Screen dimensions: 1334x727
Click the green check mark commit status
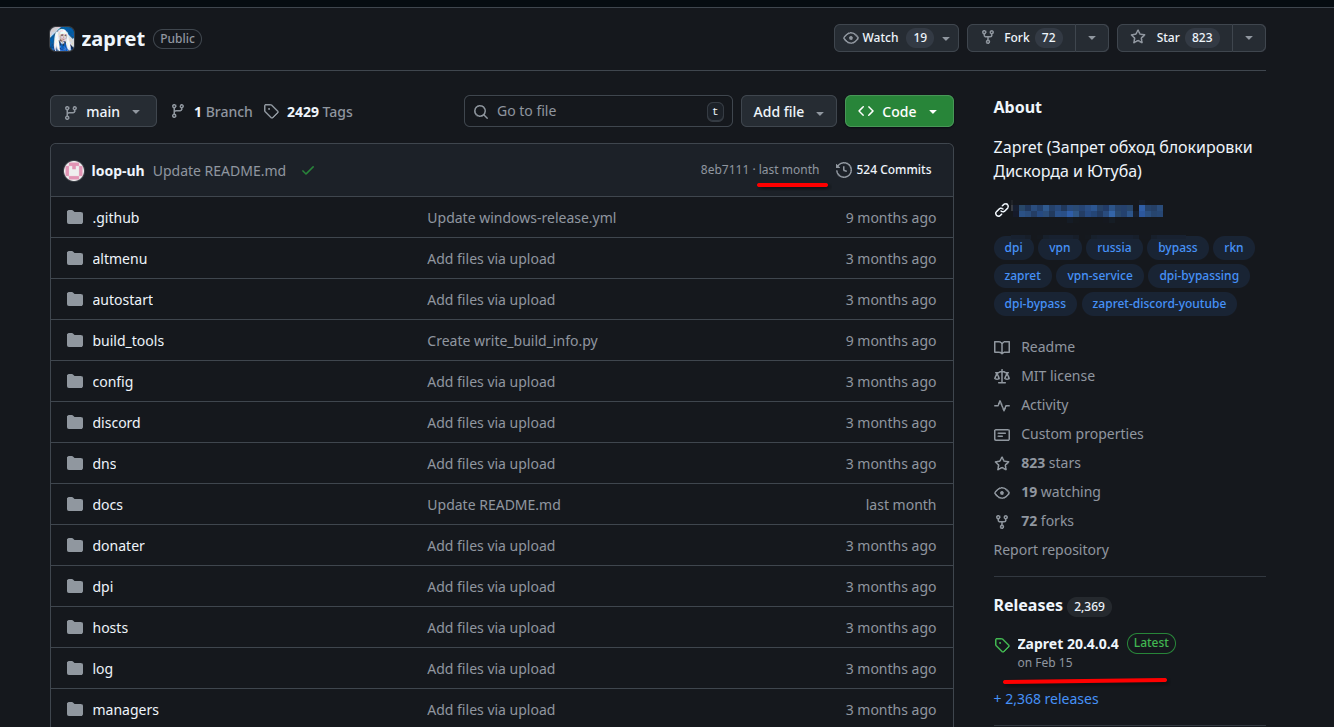click(308, 171)
